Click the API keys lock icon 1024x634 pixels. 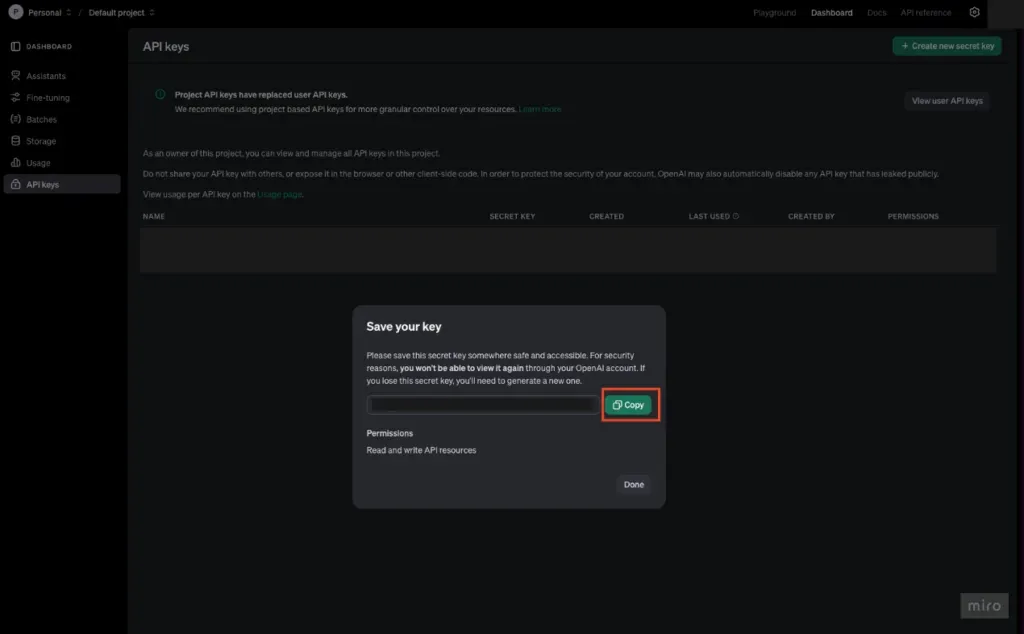(x=15, y=185)
